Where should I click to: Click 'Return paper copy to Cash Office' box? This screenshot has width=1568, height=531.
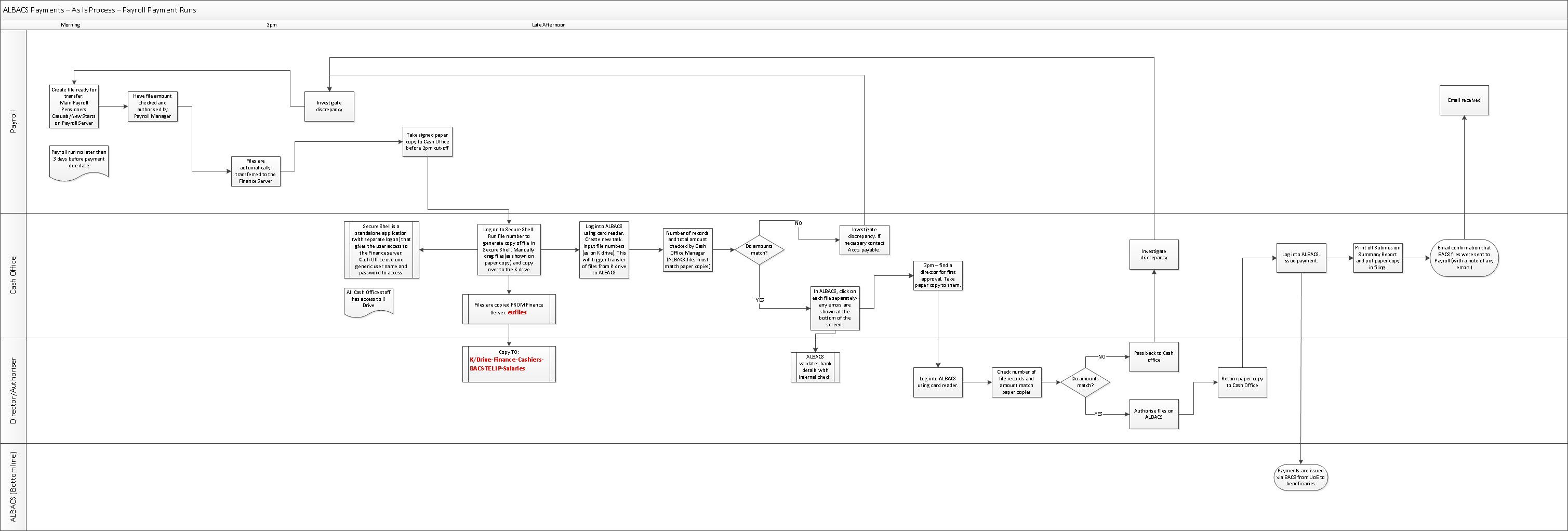1242,382
